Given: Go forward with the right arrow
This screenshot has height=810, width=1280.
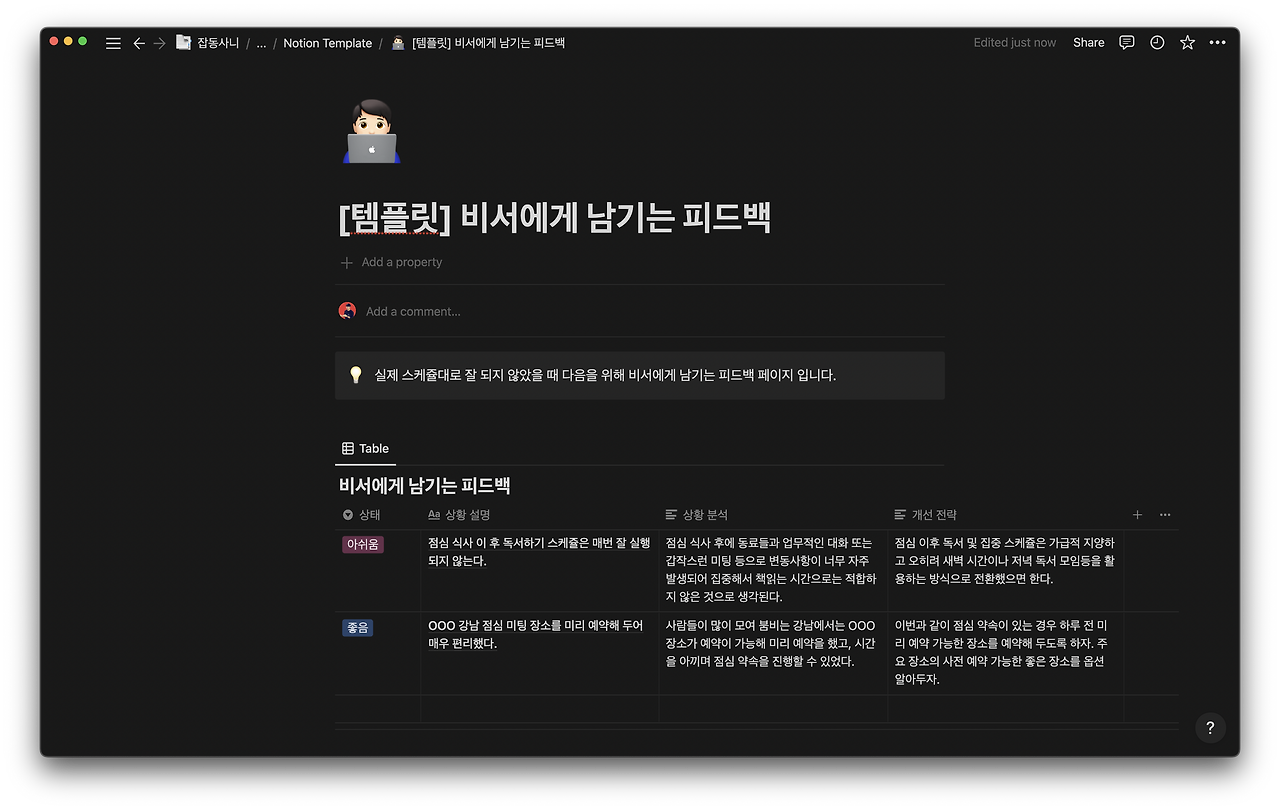Looking at the screenshot, I should pyautogui.click(x=159, y=43).
